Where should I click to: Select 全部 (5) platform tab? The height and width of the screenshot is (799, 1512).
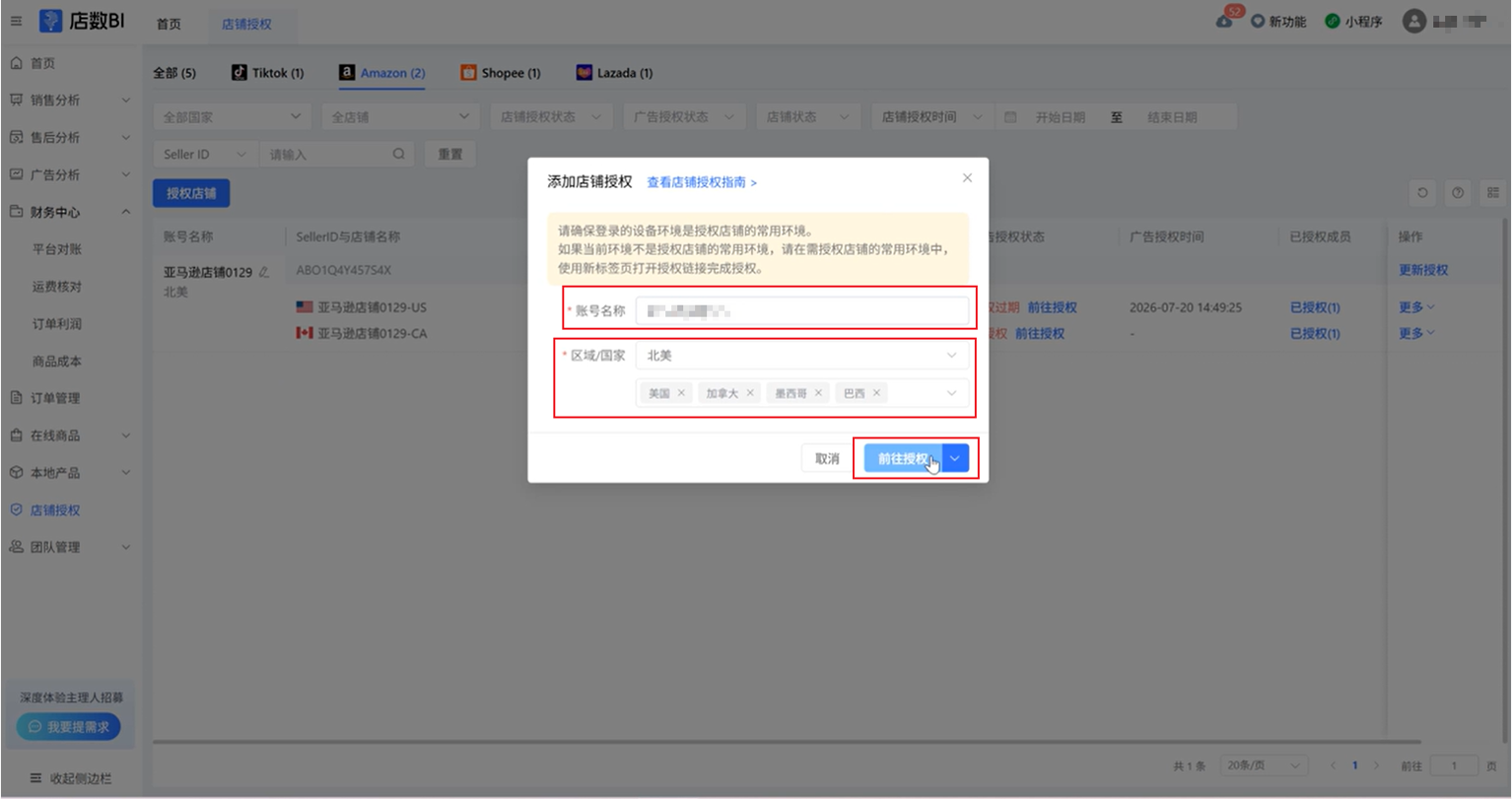click(x=174, y=73)
